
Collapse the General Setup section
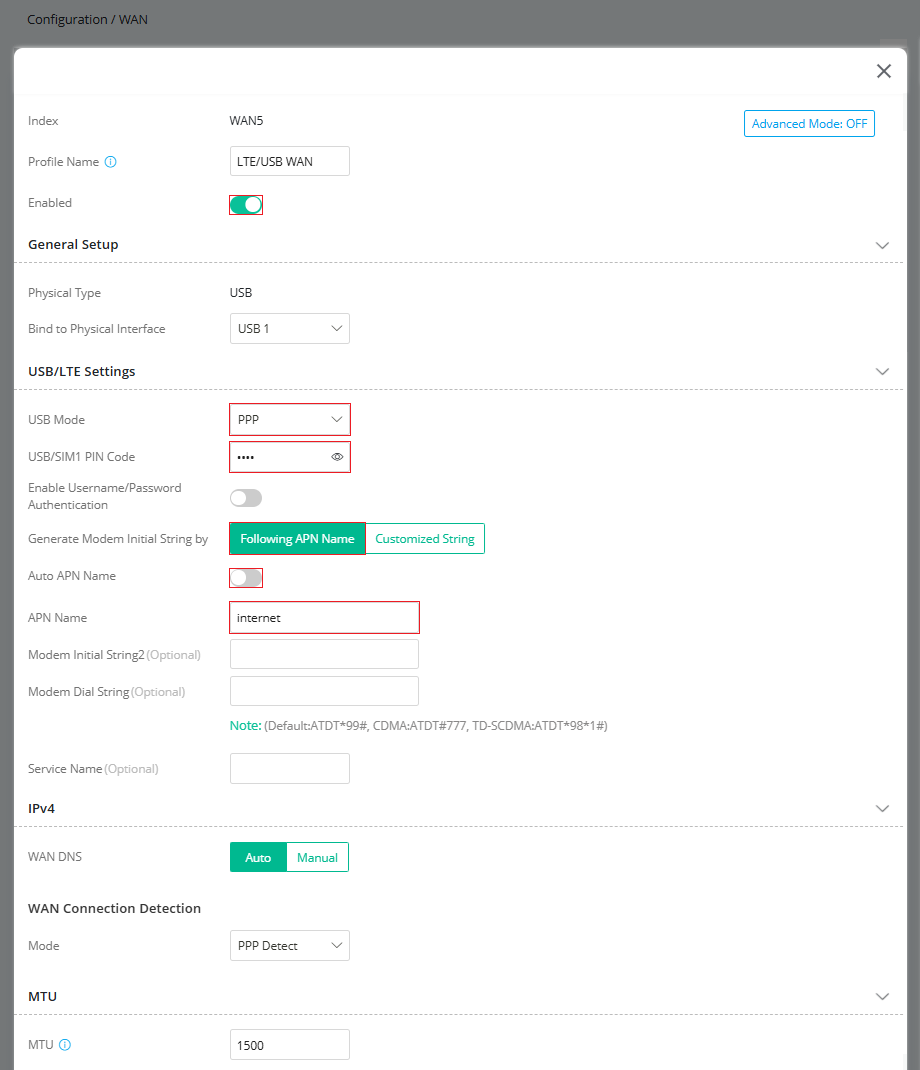(882, 245)
